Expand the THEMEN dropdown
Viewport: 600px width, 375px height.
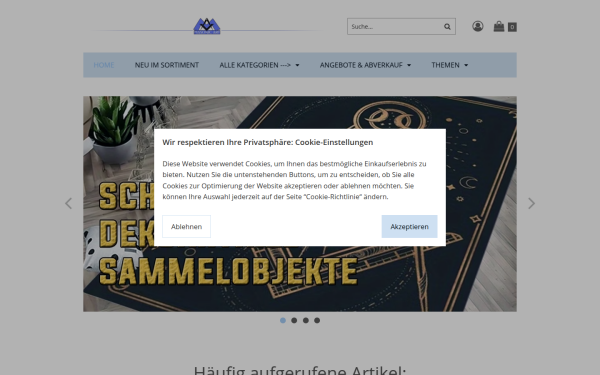[450, 65]
